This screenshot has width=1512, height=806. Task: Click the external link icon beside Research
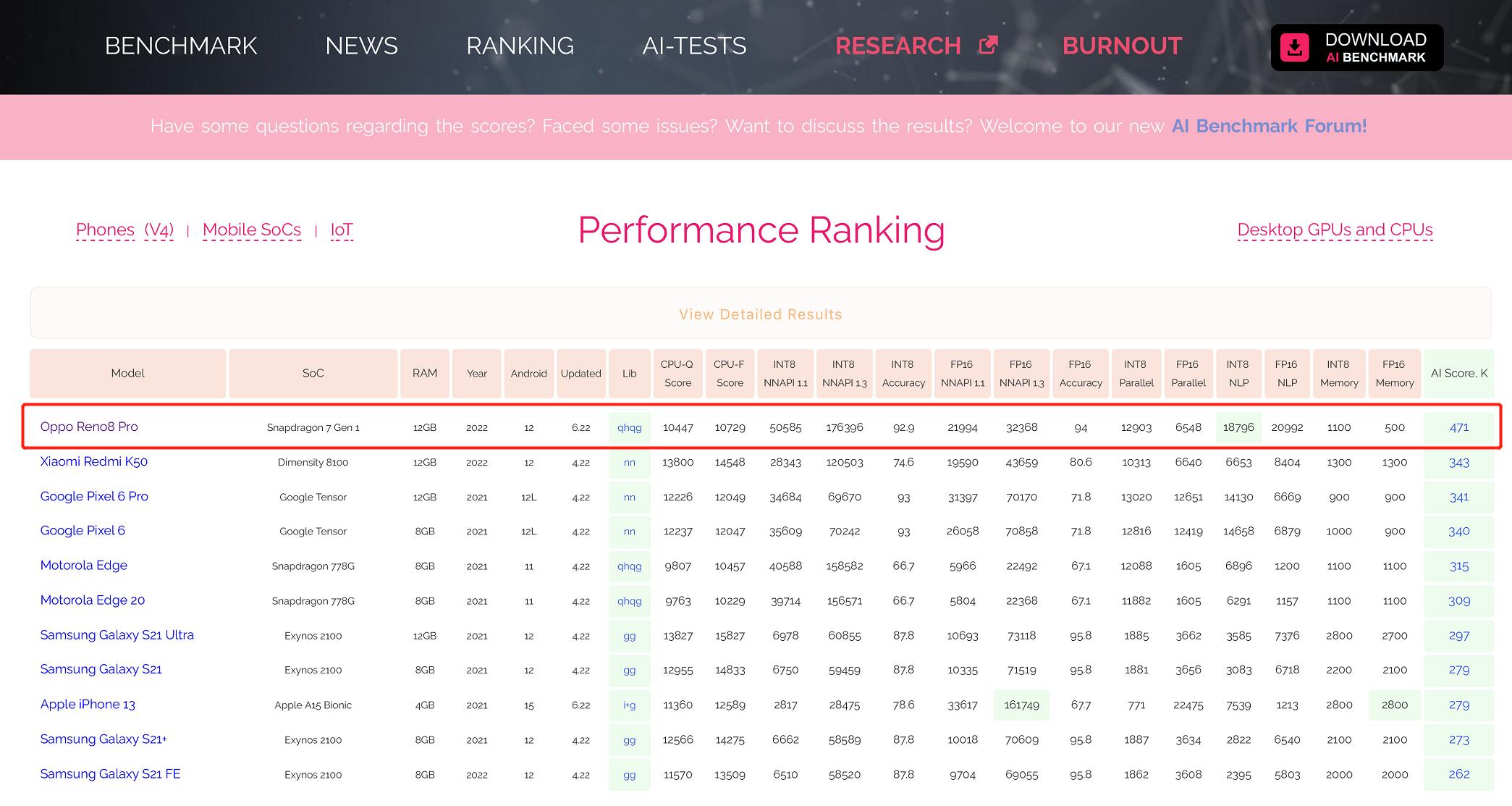[x=988, y=45]
